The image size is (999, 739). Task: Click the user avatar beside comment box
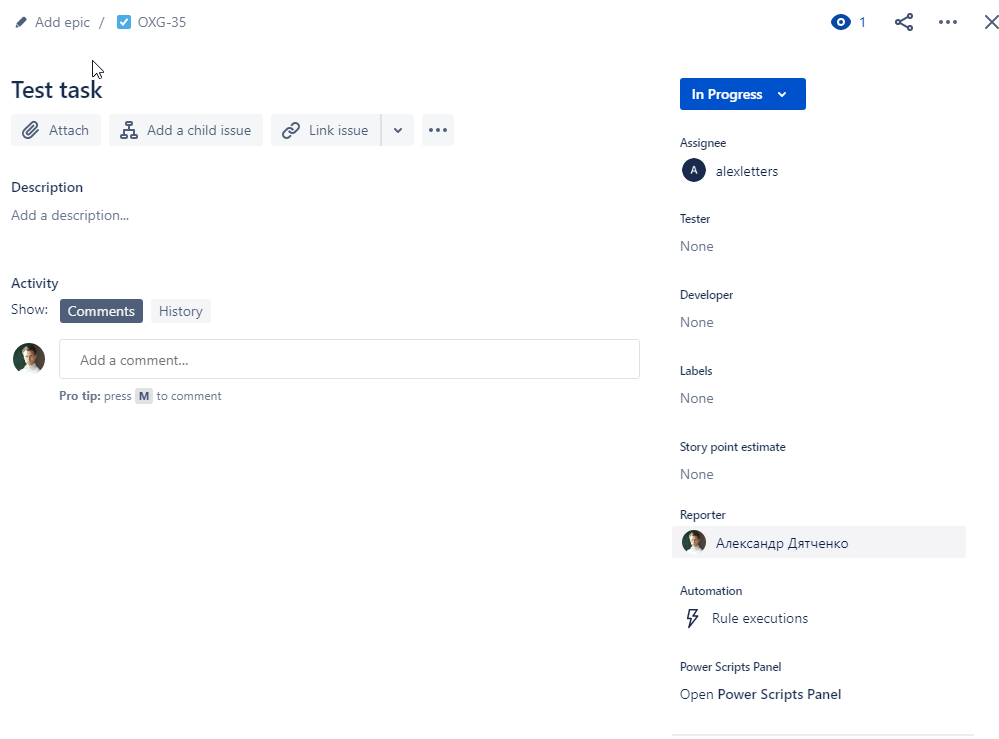coord(29,359)
